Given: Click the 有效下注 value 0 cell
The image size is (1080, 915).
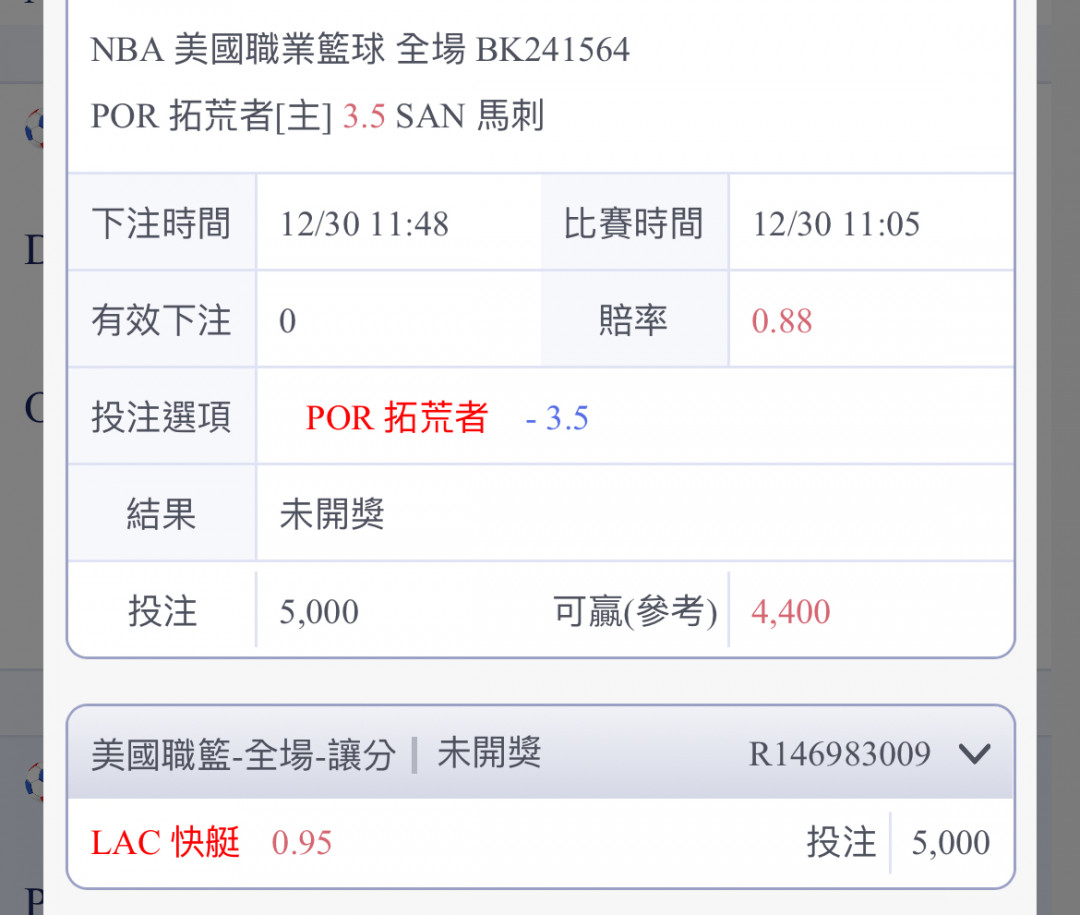Looking at the screenshot, I should coord(398,321).
